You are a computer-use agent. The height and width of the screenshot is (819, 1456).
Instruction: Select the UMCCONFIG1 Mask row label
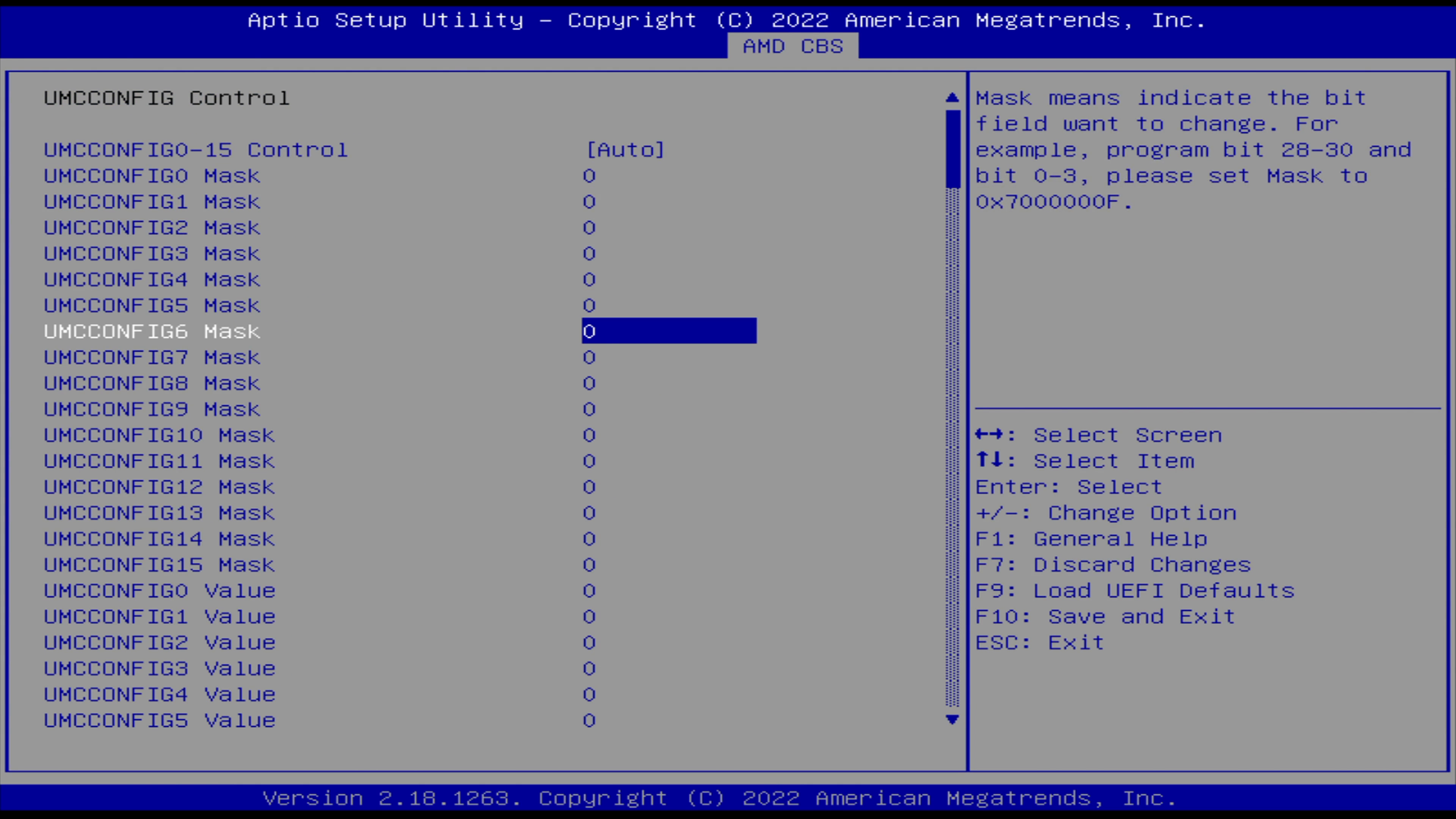pos(152,202)
